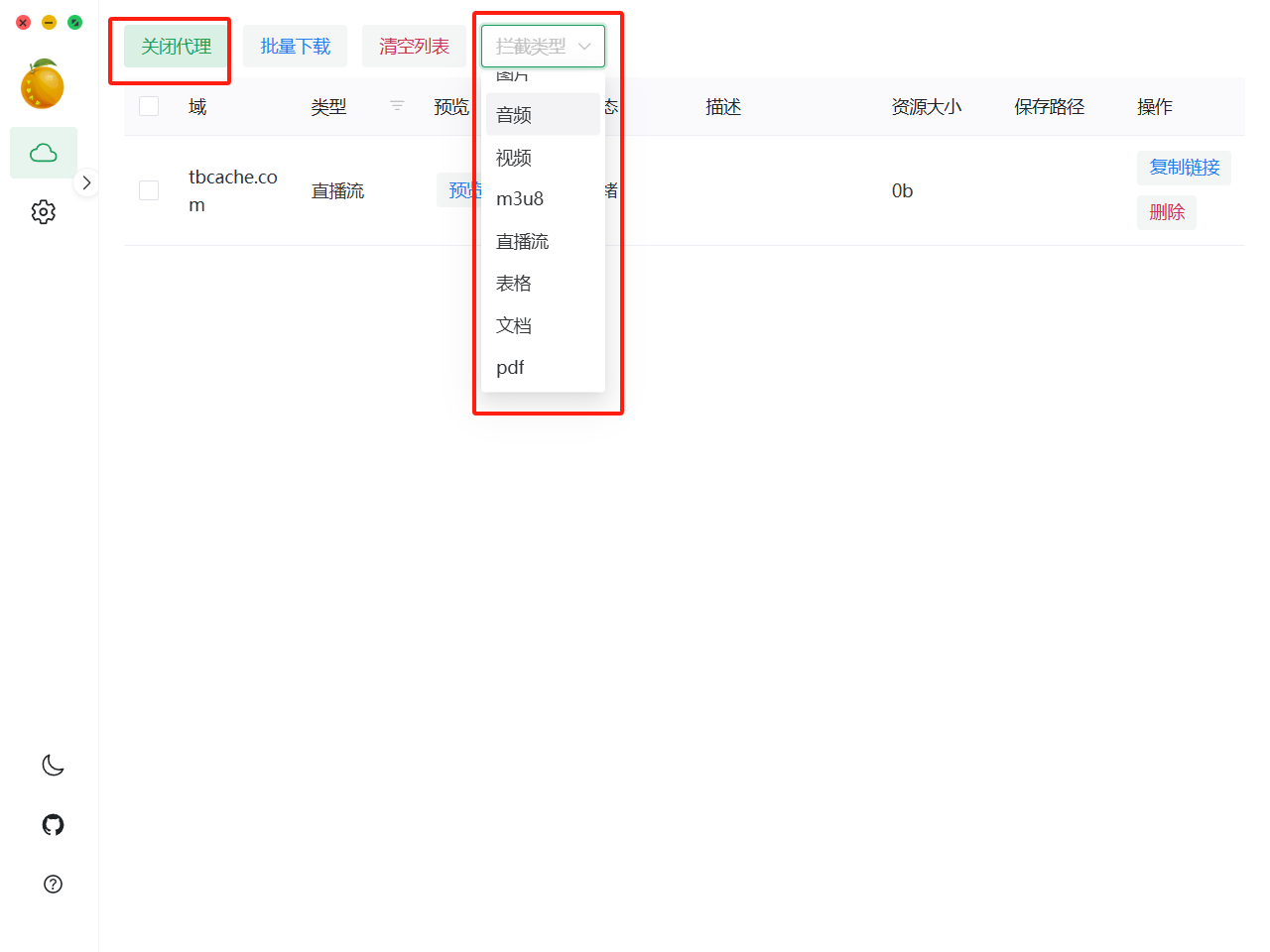Check the select-all checkbox in table header
The width and height of the screenshot is (1270, 952).
click(148, 105)
